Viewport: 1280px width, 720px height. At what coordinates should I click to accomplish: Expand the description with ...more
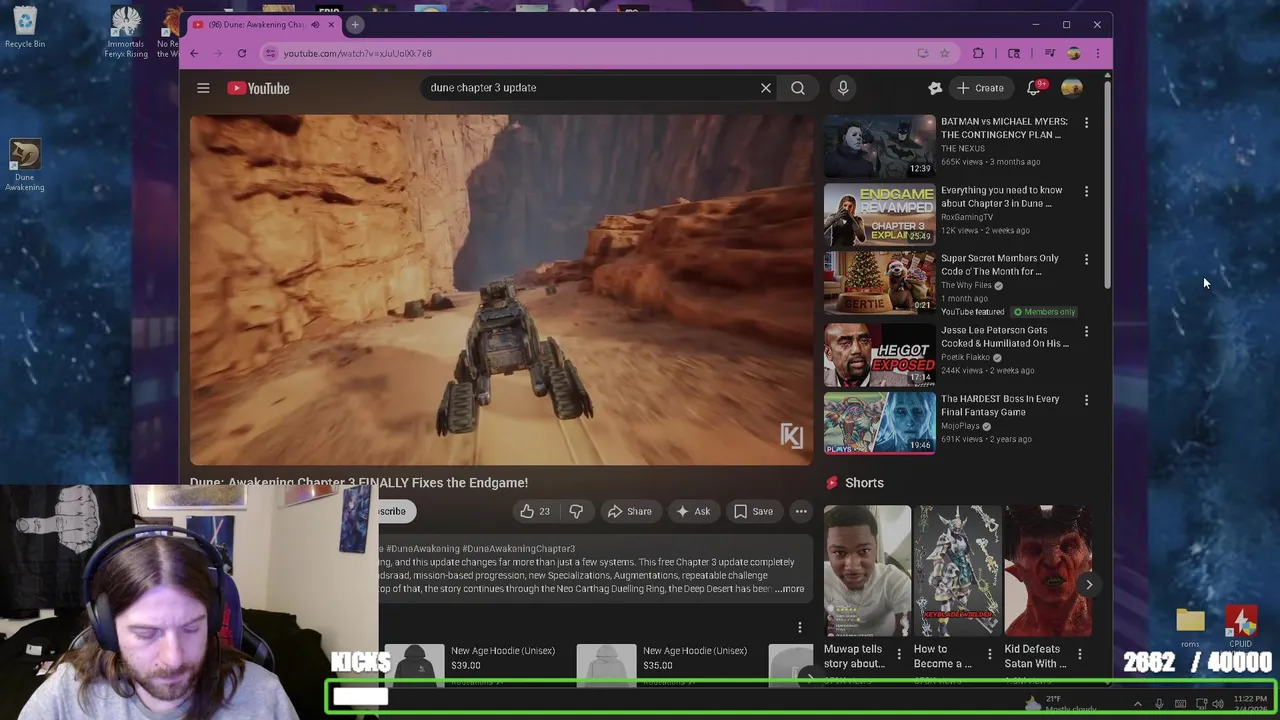789,589
